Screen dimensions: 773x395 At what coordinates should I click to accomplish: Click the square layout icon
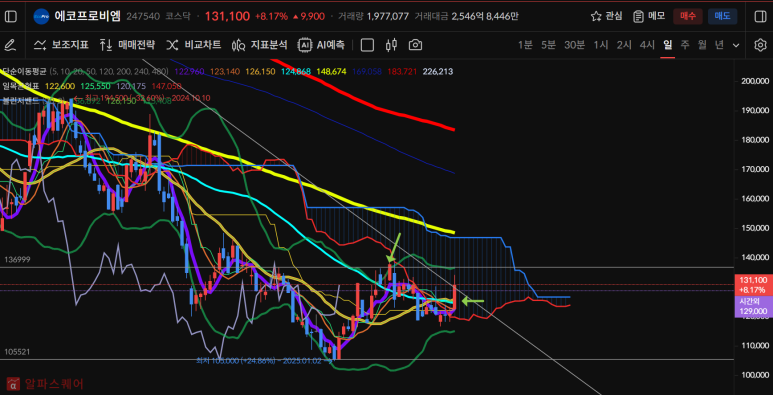pos(367,45)
